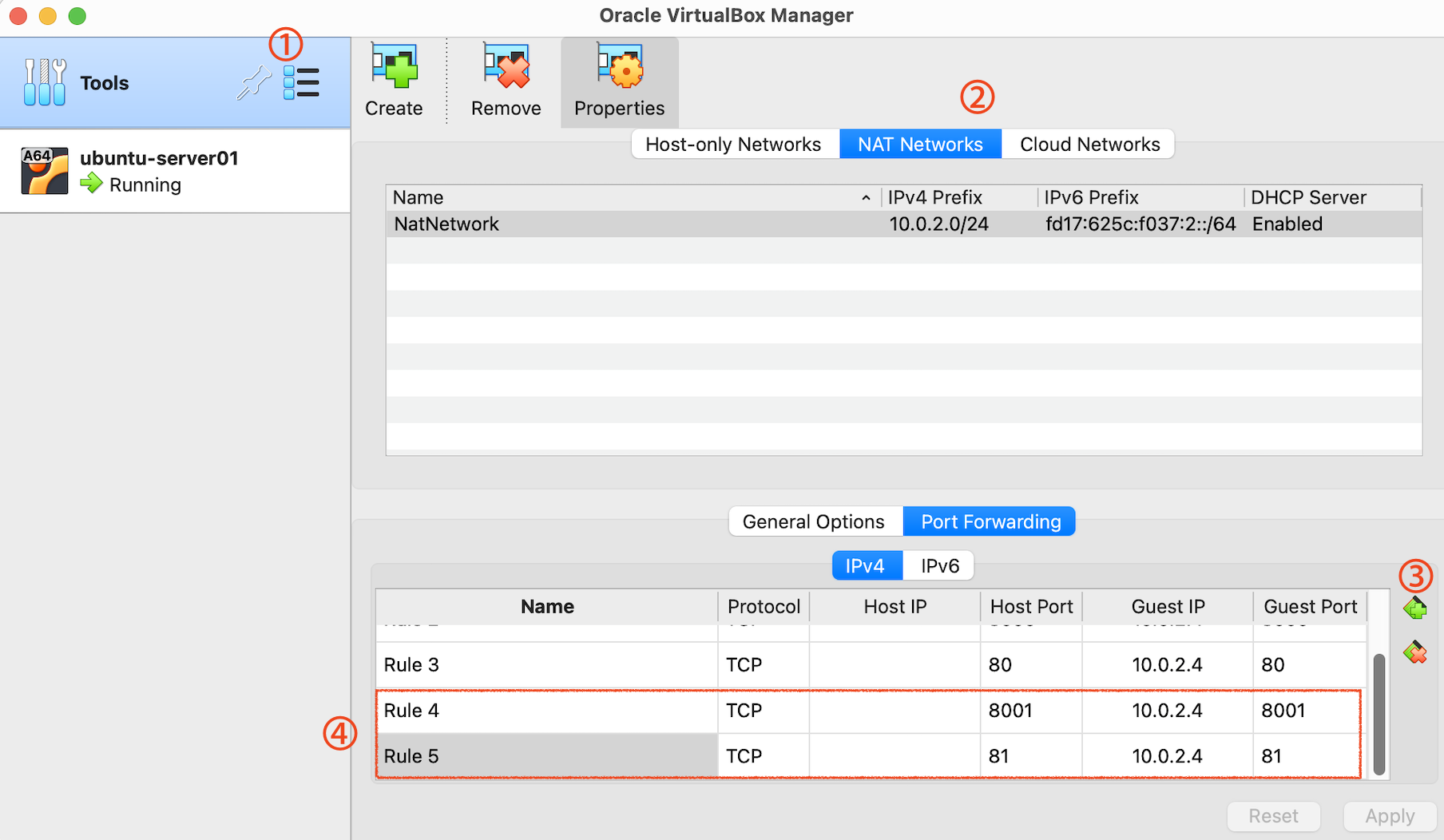Switch to Host-only Networks tab

tap(734, 145)
